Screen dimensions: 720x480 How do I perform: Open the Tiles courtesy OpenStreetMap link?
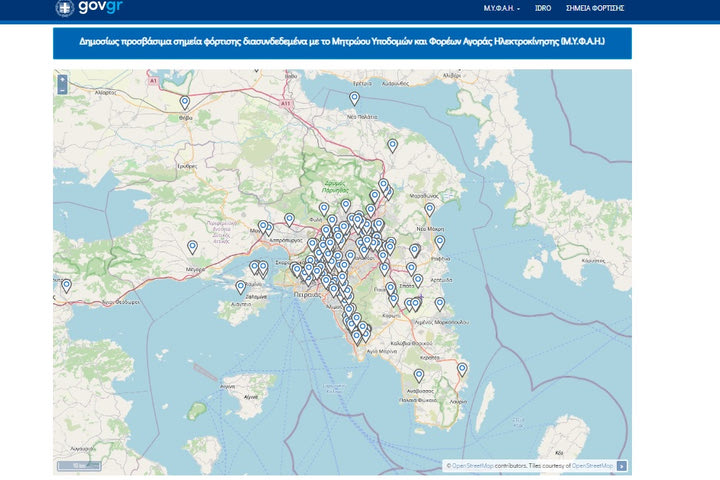pos(592,466)
